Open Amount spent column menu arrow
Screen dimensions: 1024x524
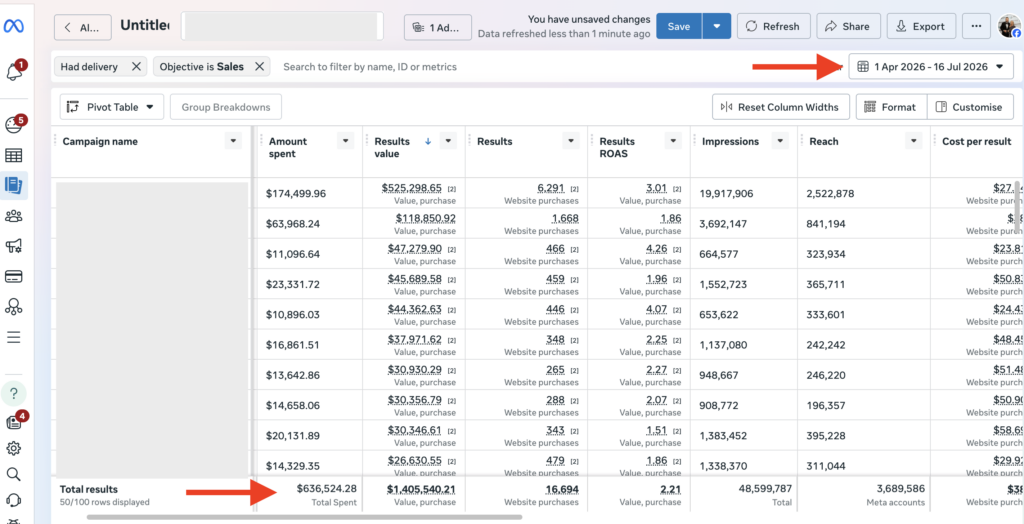[345, 140]
